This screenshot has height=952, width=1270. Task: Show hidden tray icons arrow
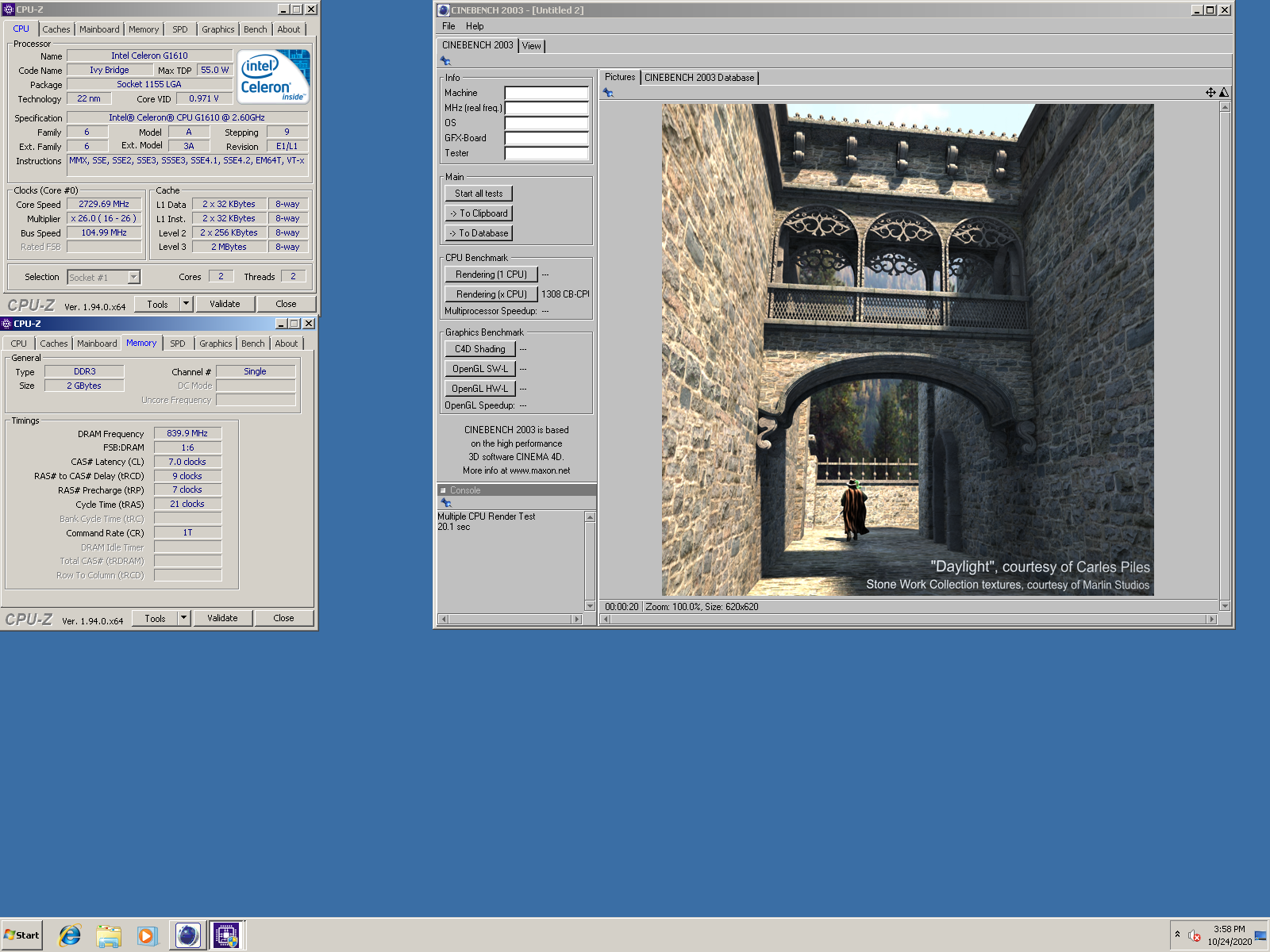pyautogui.click(x=1177, y=935)
